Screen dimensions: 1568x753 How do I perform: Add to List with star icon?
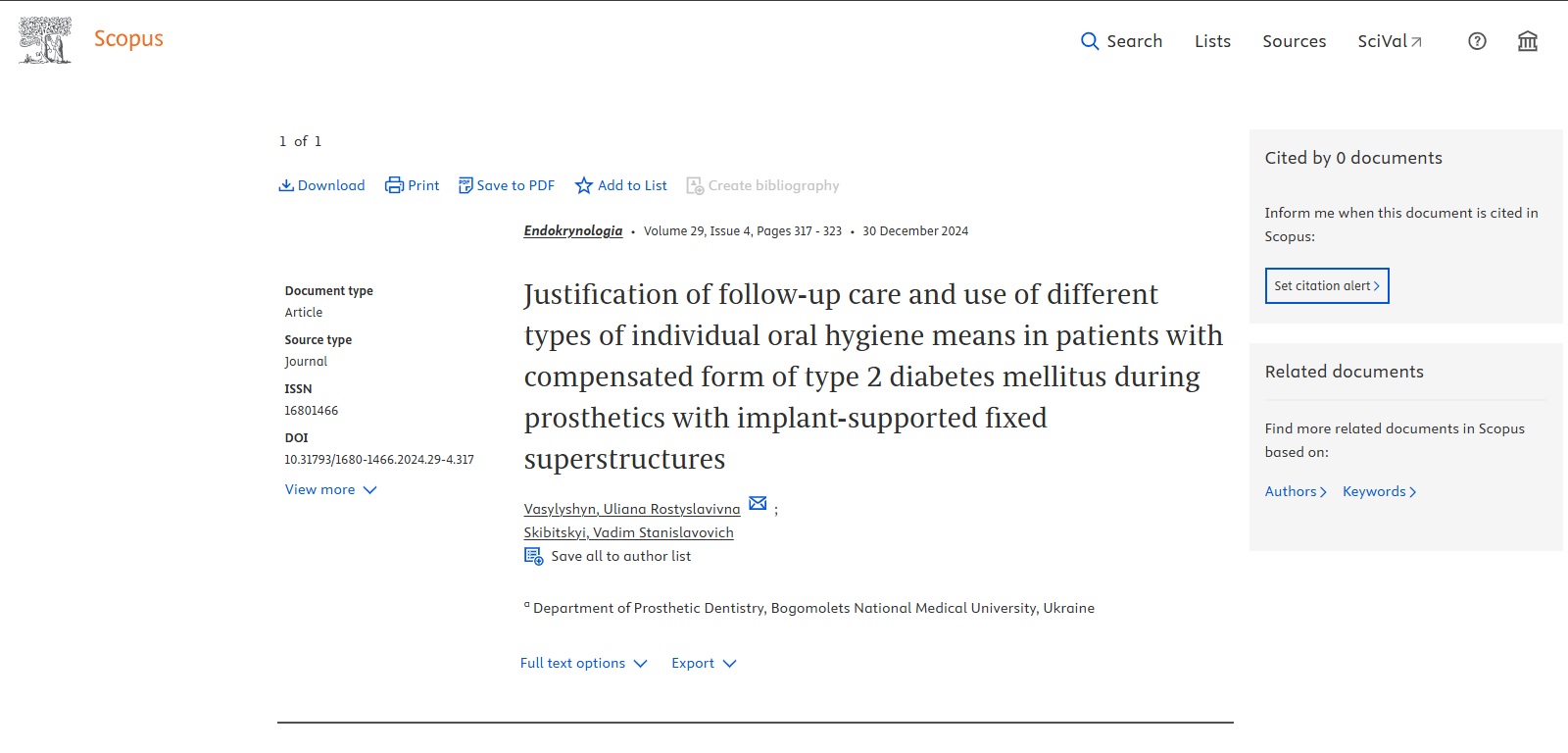pyautogui.click(x=620, y=185)
